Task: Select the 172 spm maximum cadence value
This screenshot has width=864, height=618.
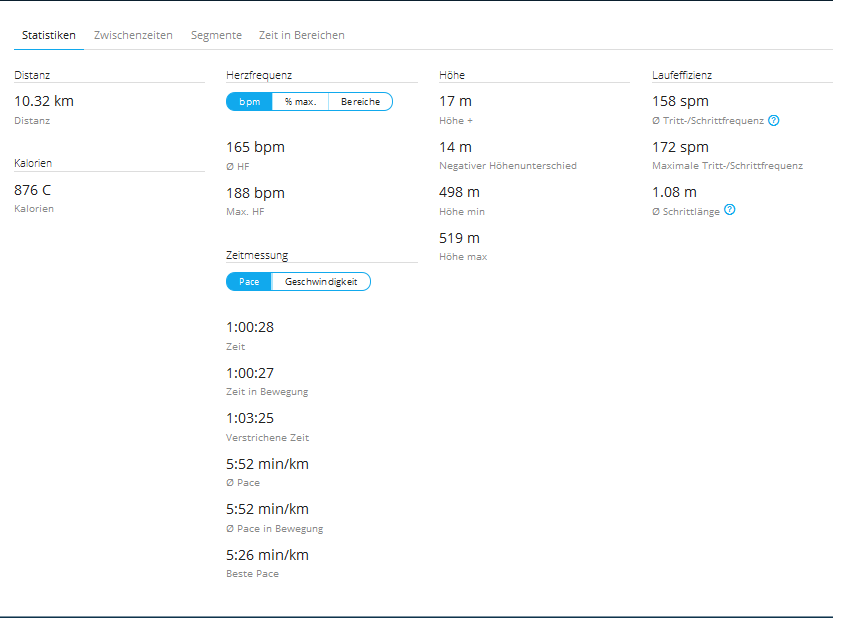Action: (x=680, y=147)
